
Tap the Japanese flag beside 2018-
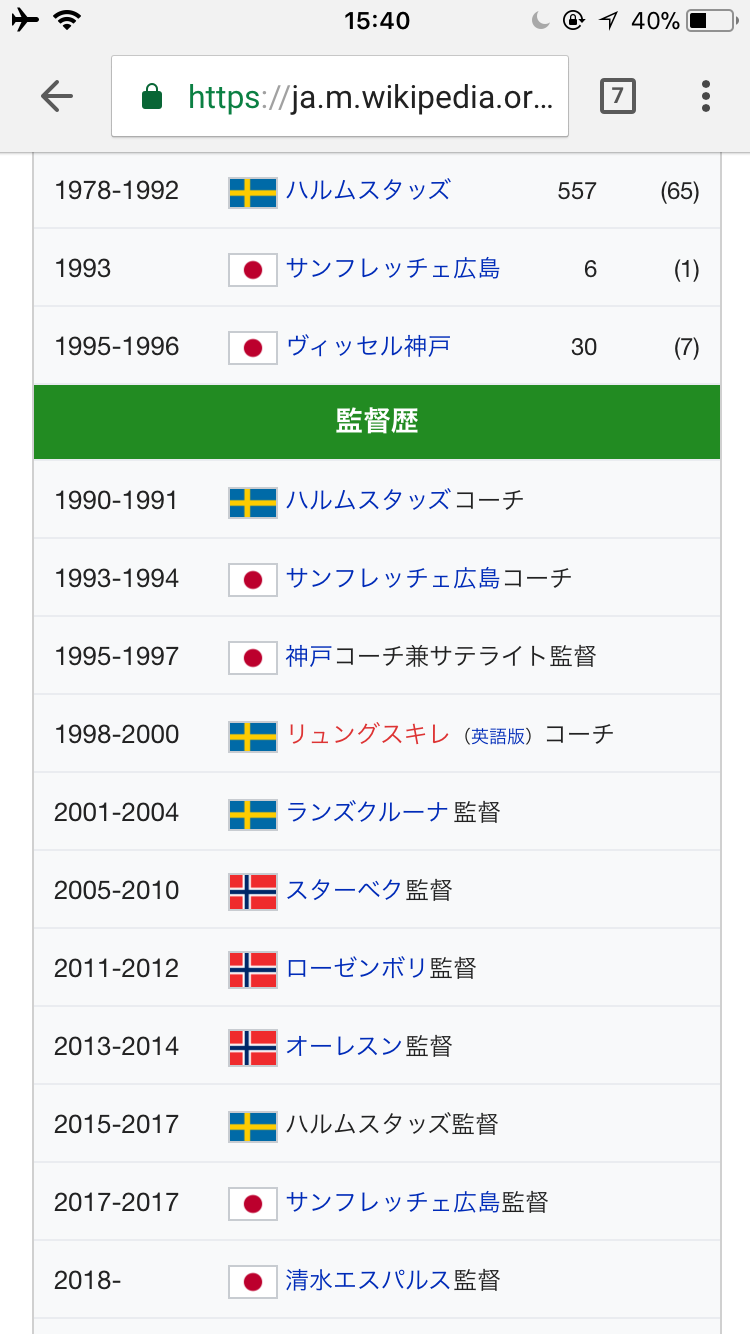[253, 1281]
